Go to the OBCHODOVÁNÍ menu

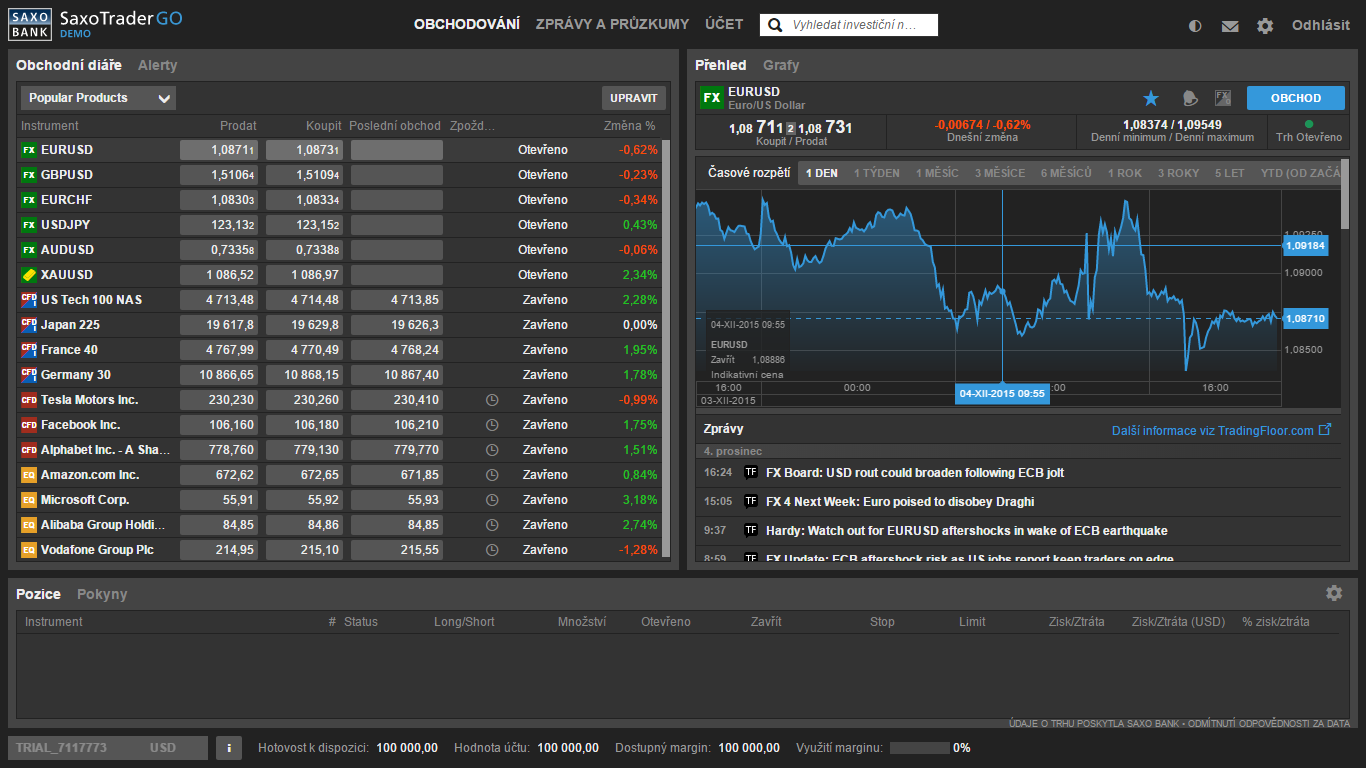coord(467,25)
